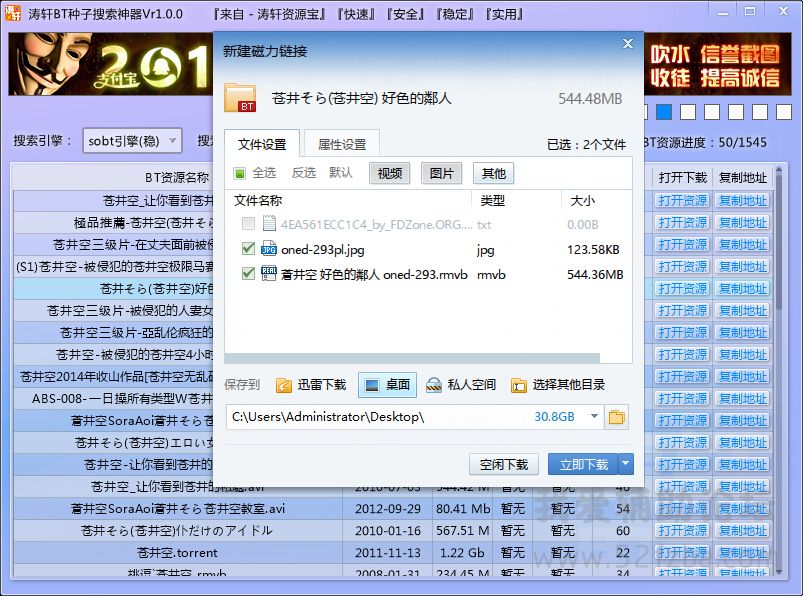Click the BT folder icon in dialog header

point(240,98)
